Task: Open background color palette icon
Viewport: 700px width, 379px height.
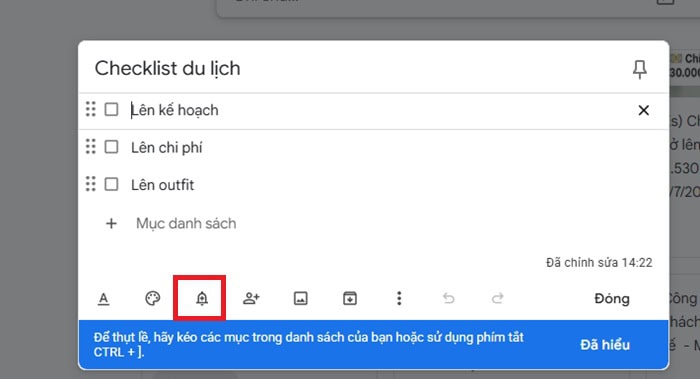Action: 153,298
